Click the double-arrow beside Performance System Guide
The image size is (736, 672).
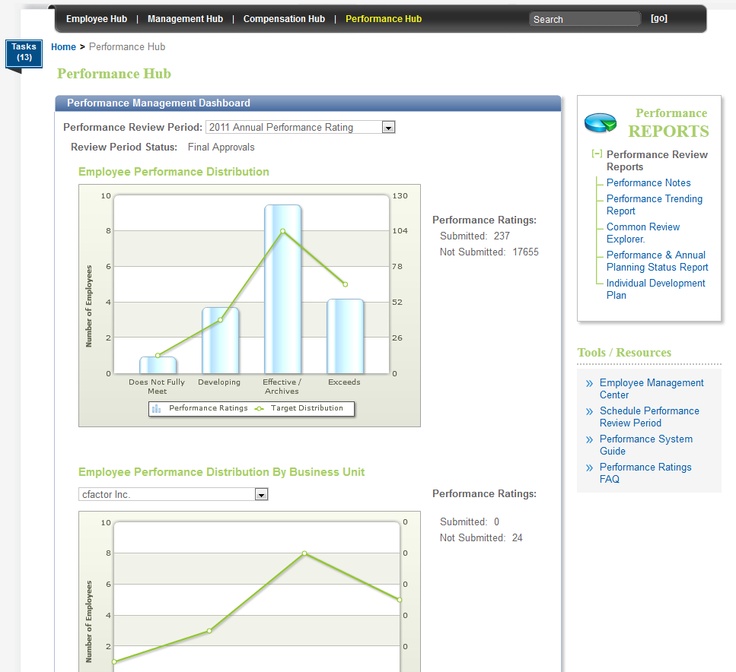pyautogui.click(x=589, y=440)
